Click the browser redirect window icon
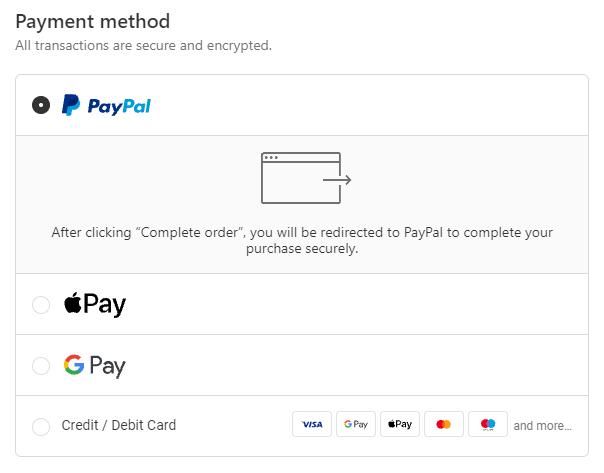Image resolution: width=604 pixels, height=473 pixels. pyautogui.click(x=305, y=179)
